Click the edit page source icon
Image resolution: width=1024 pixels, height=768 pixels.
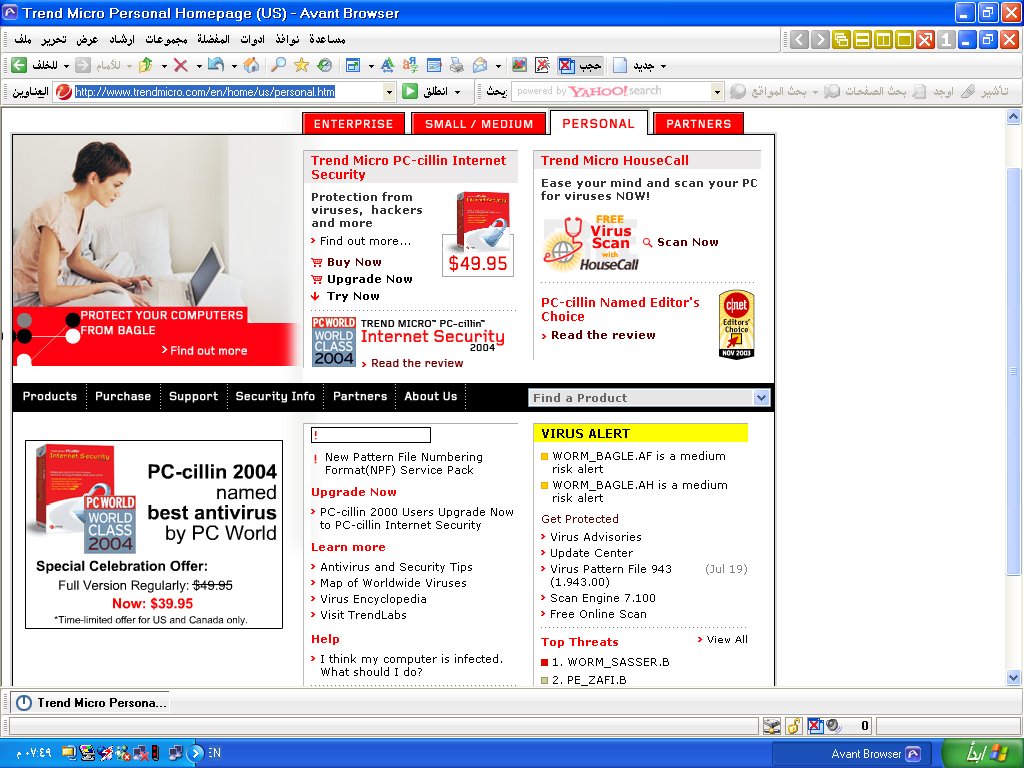(x=434, y=65)
